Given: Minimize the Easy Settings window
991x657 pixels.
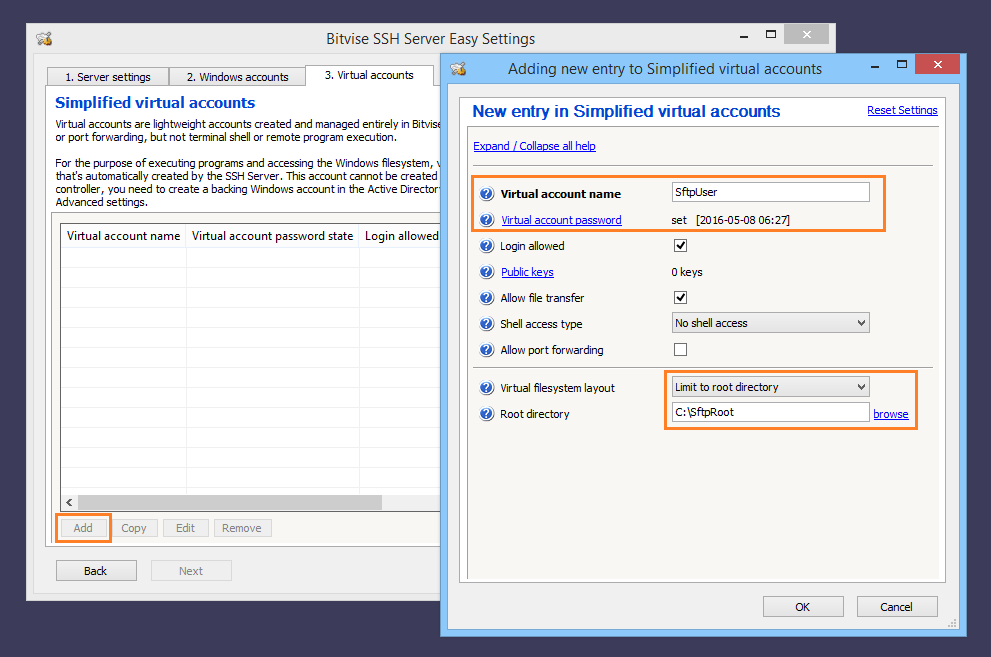Looking at the screenshot, I should pyautogui.click(x=744, y=36).
